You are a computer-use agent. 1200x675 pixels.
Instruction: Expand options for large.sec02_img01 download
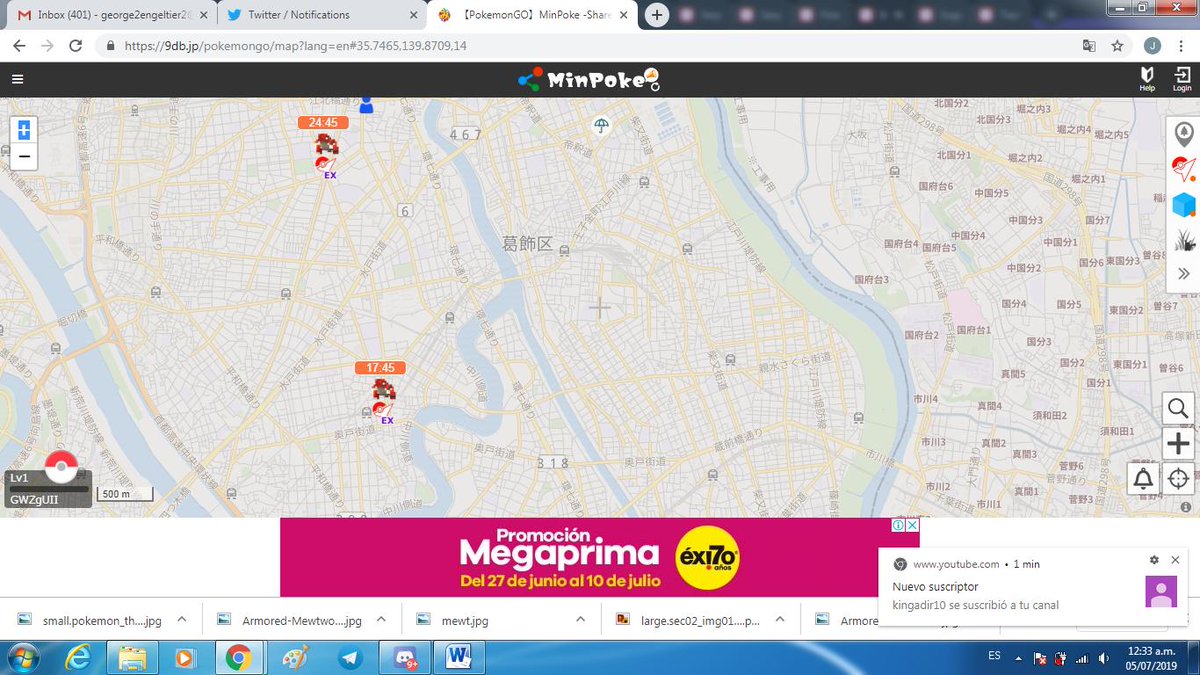click(x=781, y=620)
